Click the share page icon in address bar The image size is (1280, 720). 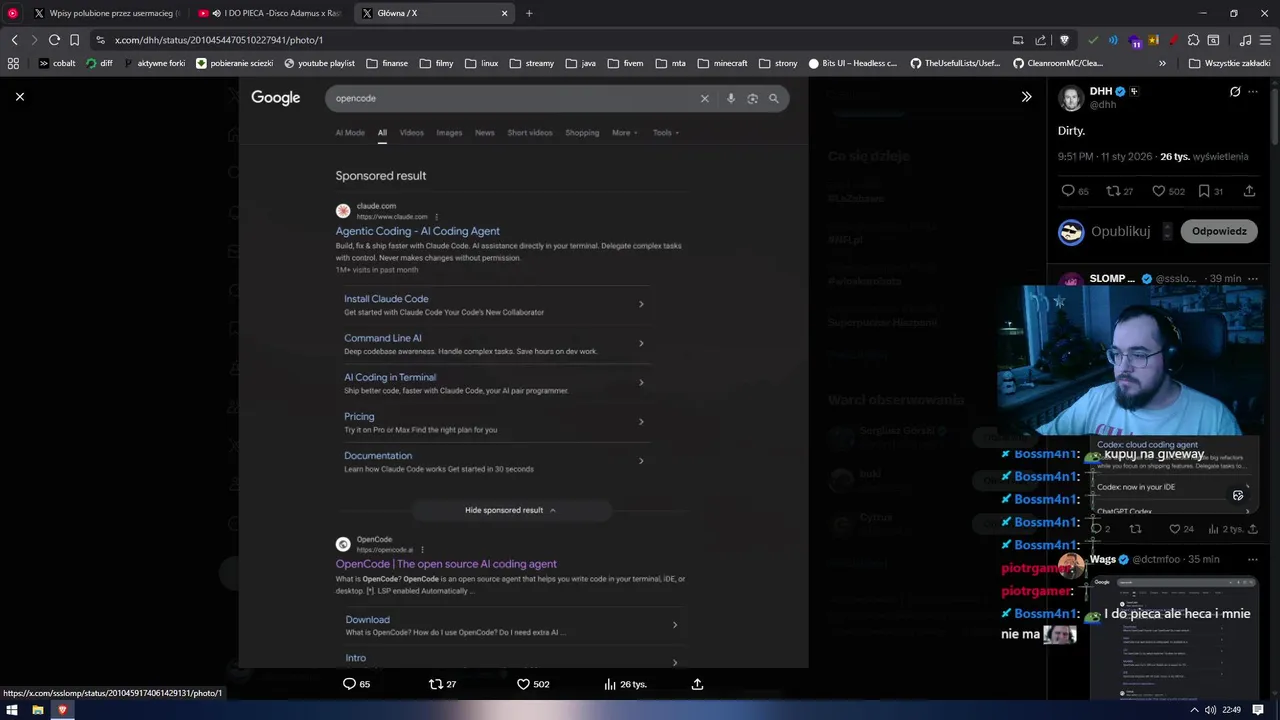[1041, 40]
